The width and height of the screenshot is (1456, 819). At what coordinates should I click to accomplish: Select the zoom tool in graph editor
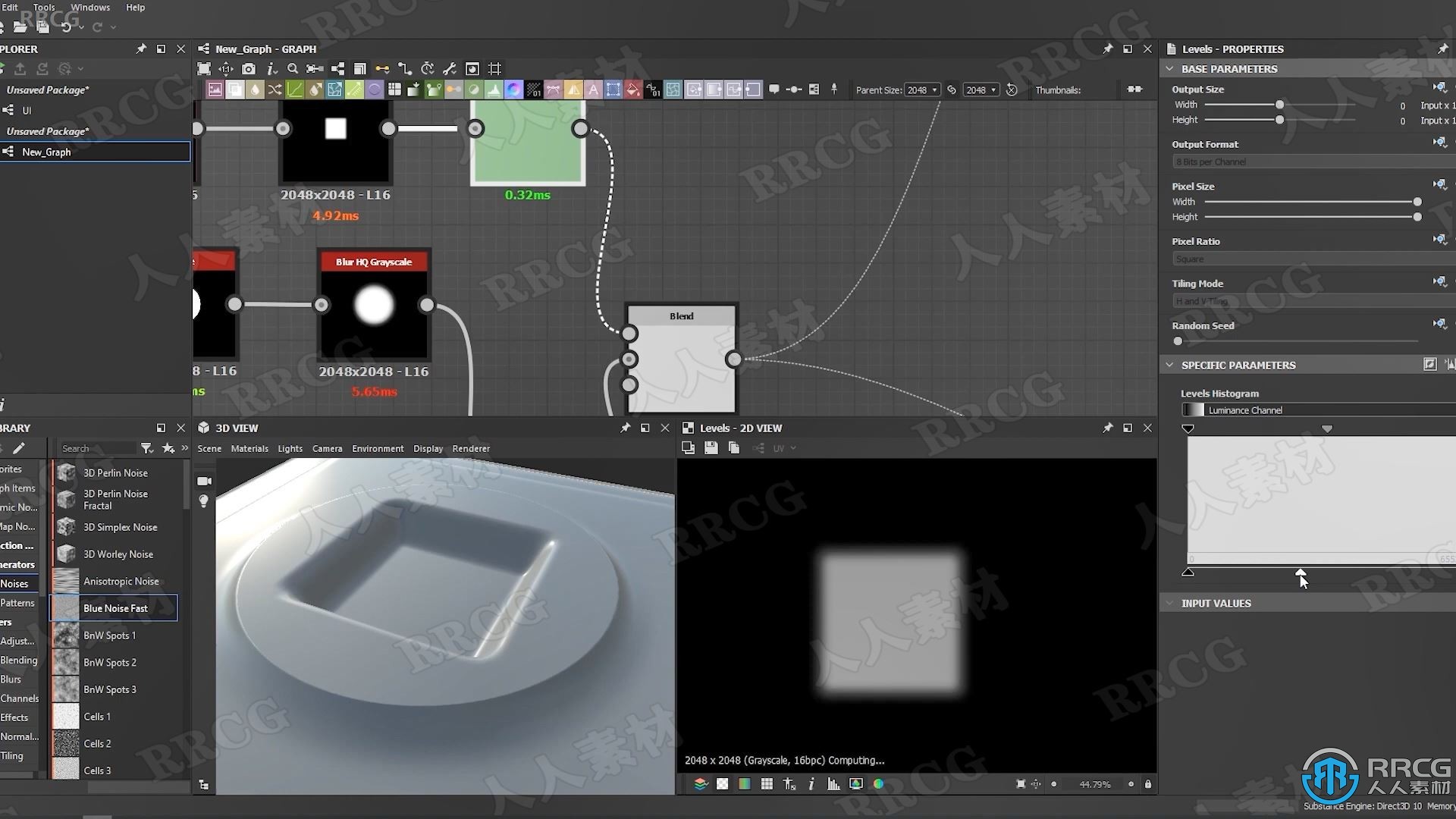point(292,68)
